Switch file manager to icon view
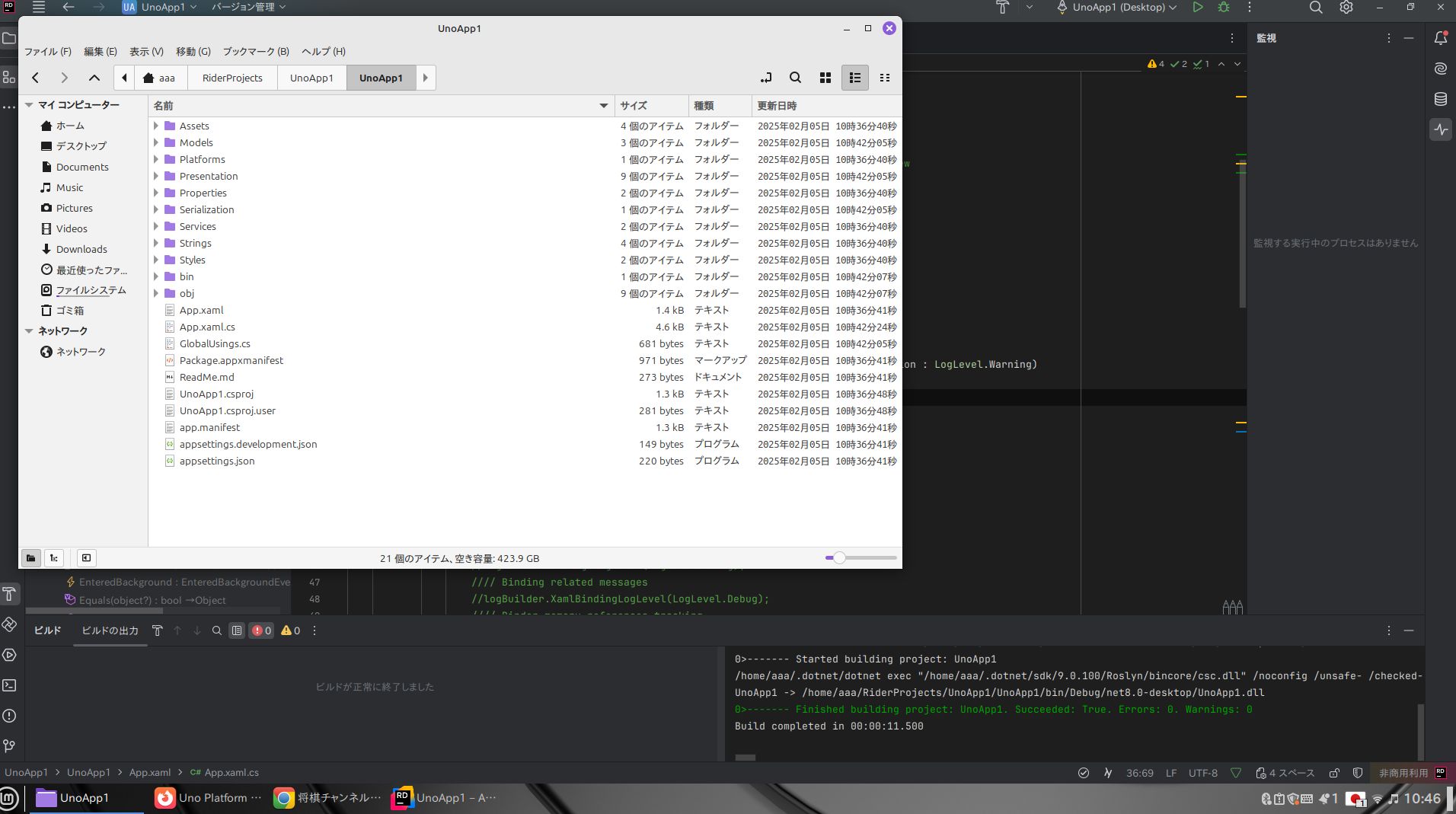The height and width of the screenshot is (814, 1456). [x=825, y=78]
